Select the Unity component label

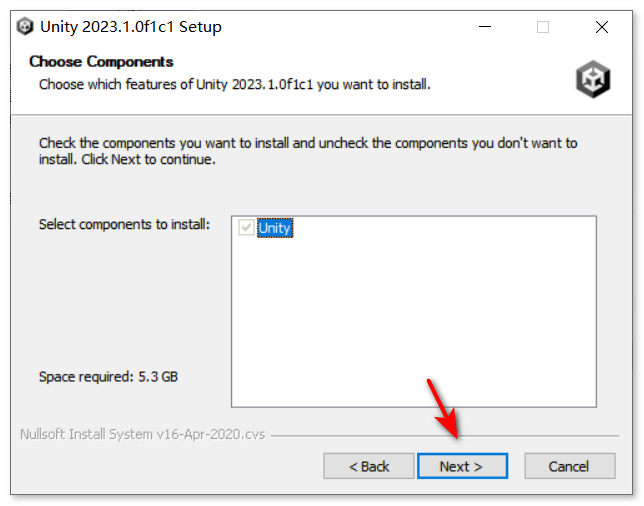(275, 228)
